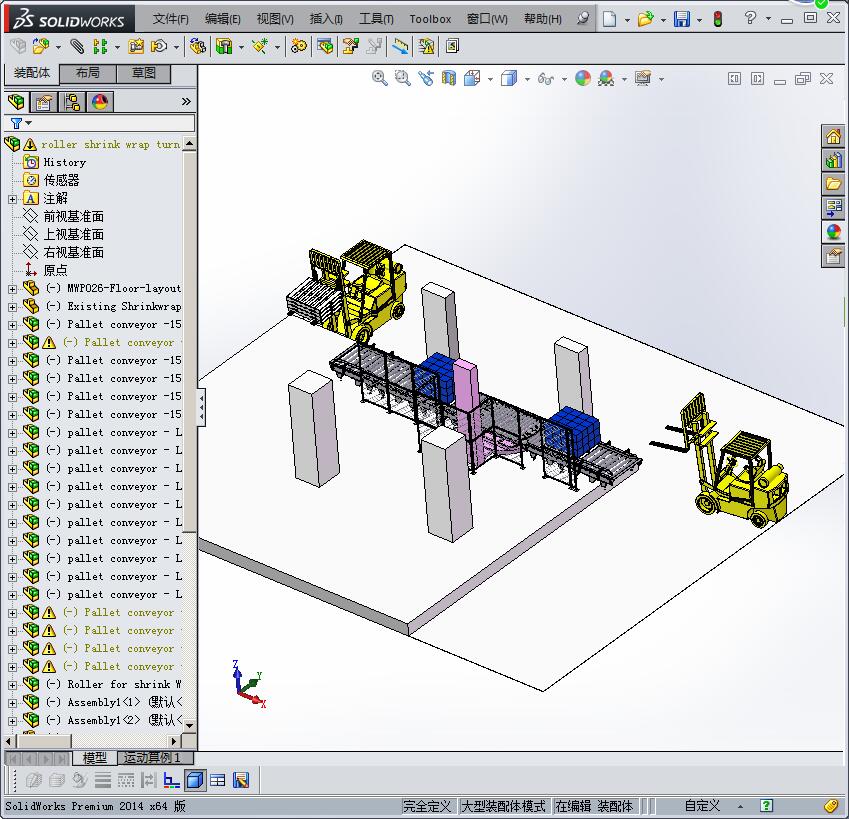
Task: Select the 原点 origin item
Action: coord(55,270)
